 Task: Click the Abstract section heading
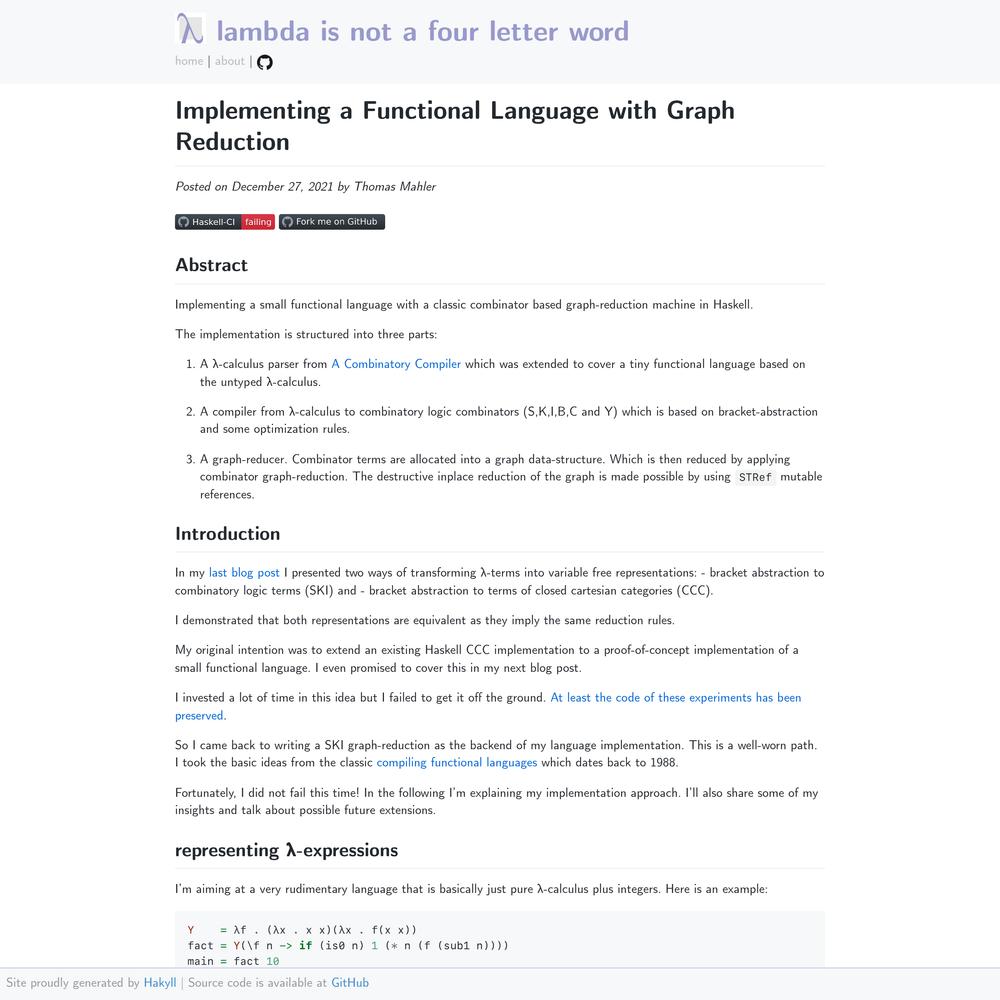pyautogui.click(x=211, y=265)
